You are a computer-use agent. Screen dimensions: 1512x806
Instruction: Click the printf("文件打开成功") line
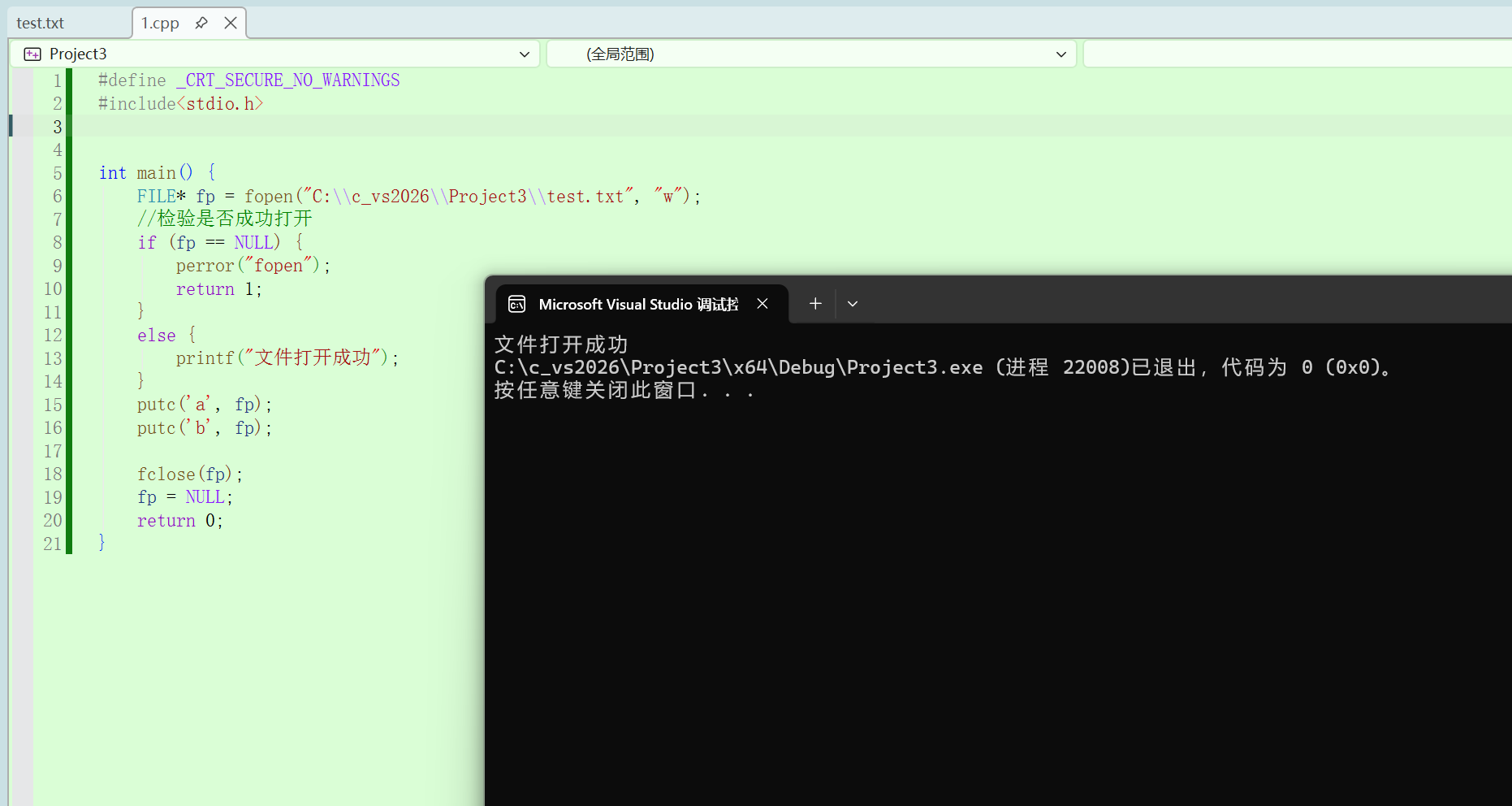coord(287,357)
